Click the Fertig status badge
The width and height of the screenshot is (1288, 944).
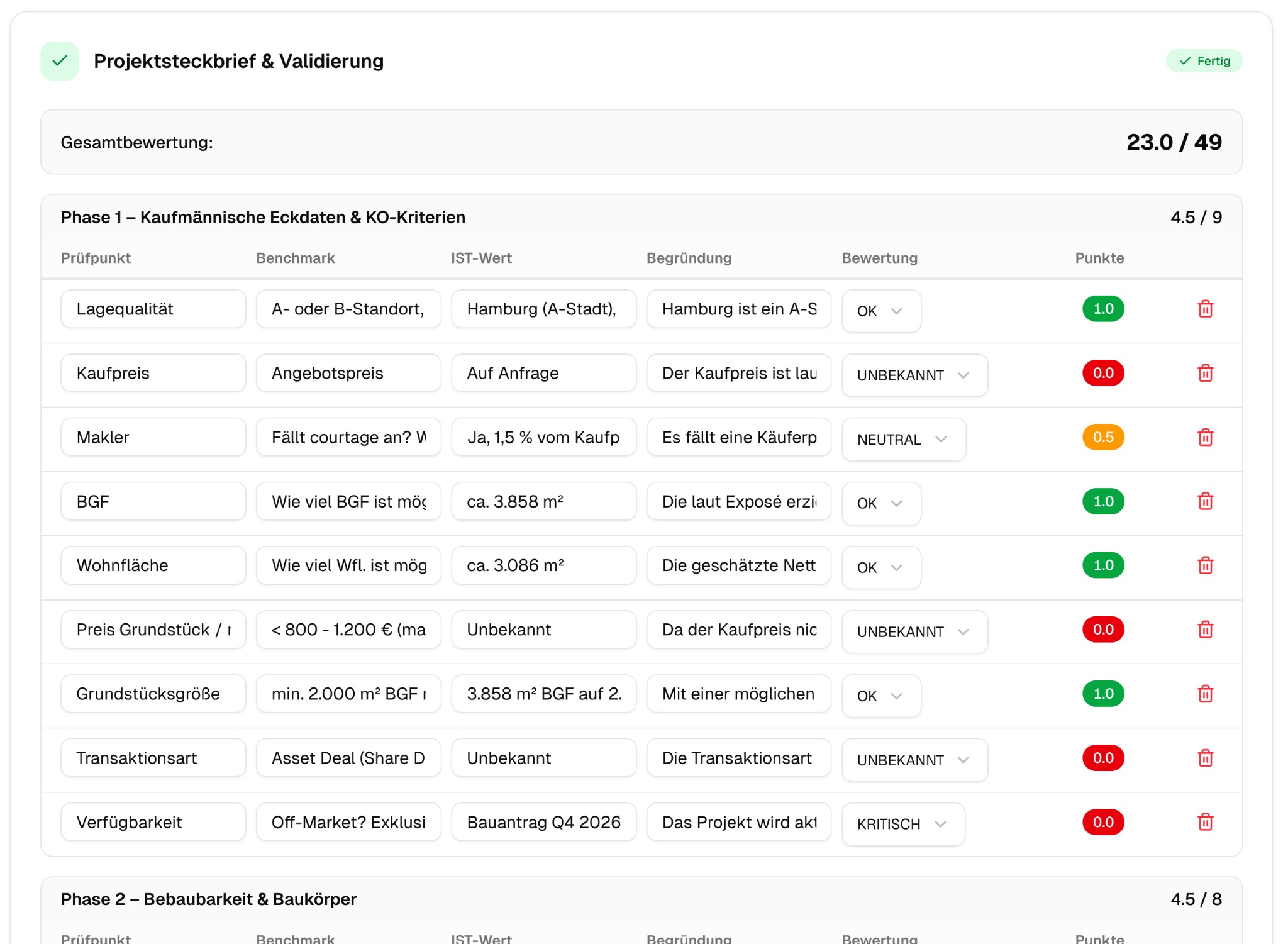(1204, 61)
